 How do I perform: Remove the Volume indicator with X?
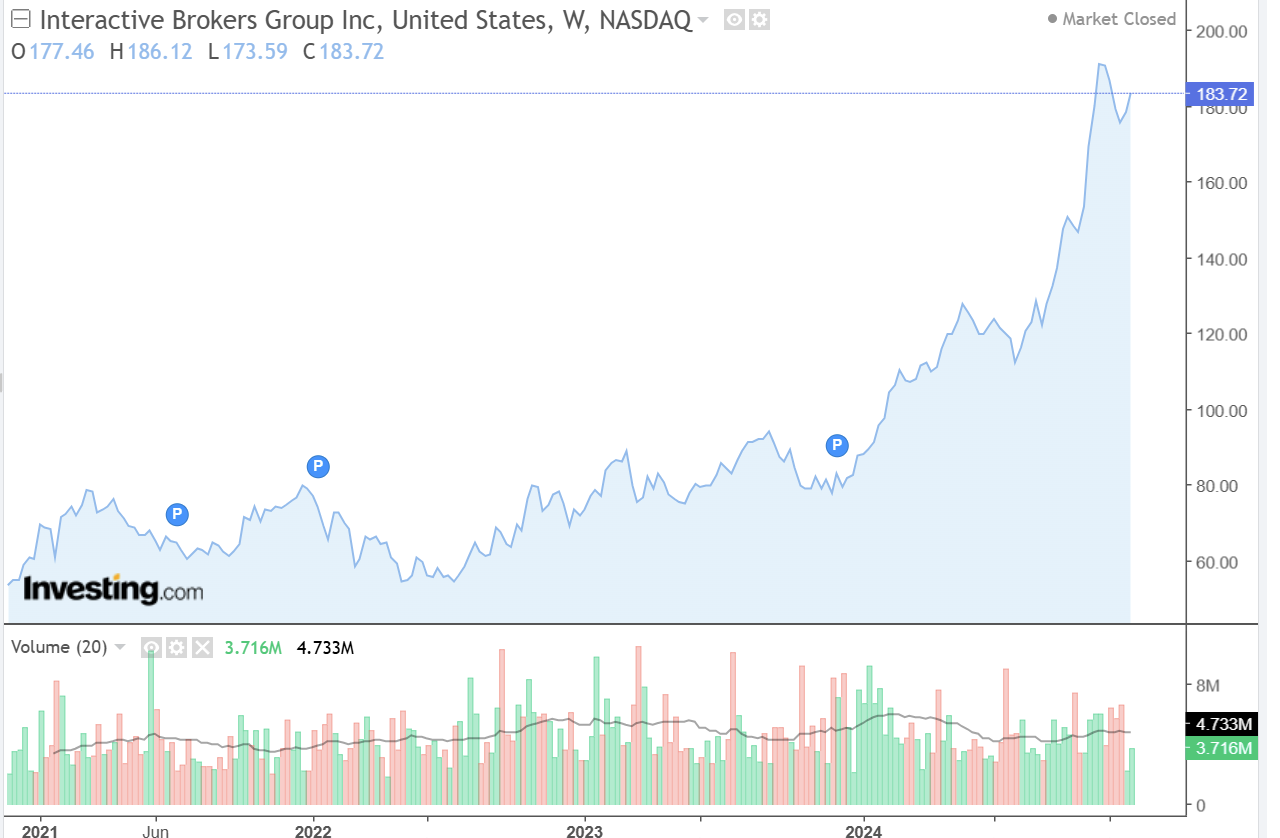tap(202, 647)
